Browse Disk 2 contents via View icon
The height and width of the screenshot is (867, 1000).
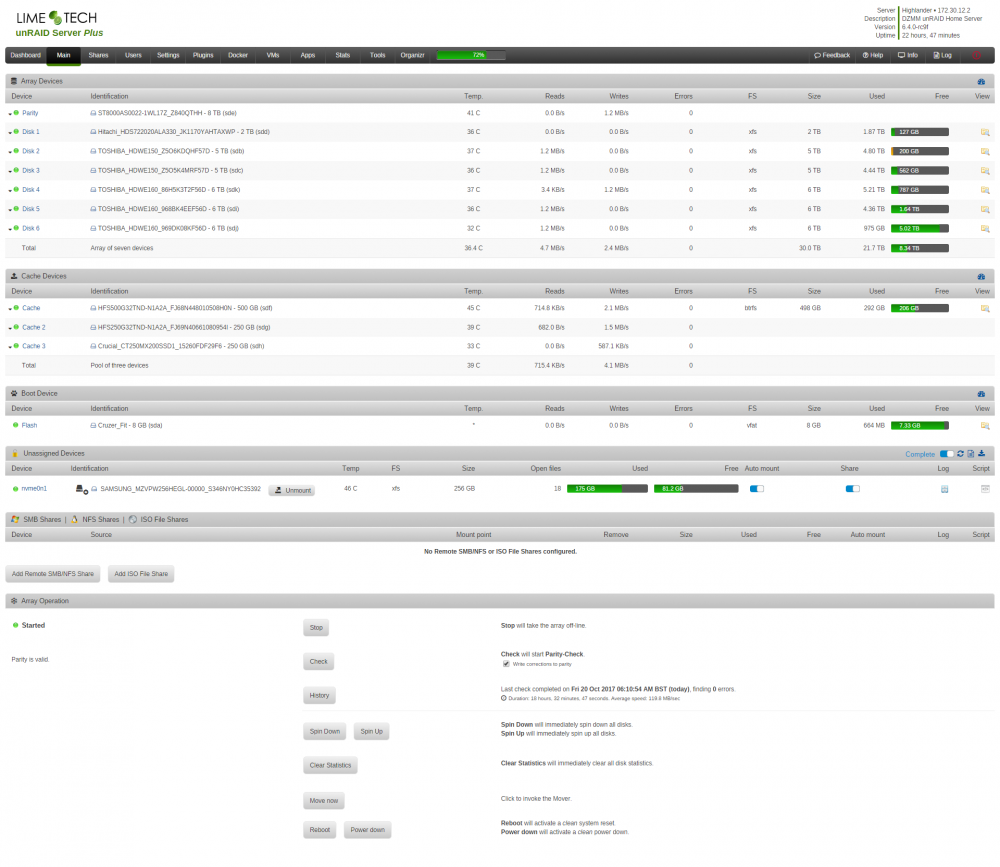pyautogui.click(x=985, y=152)
